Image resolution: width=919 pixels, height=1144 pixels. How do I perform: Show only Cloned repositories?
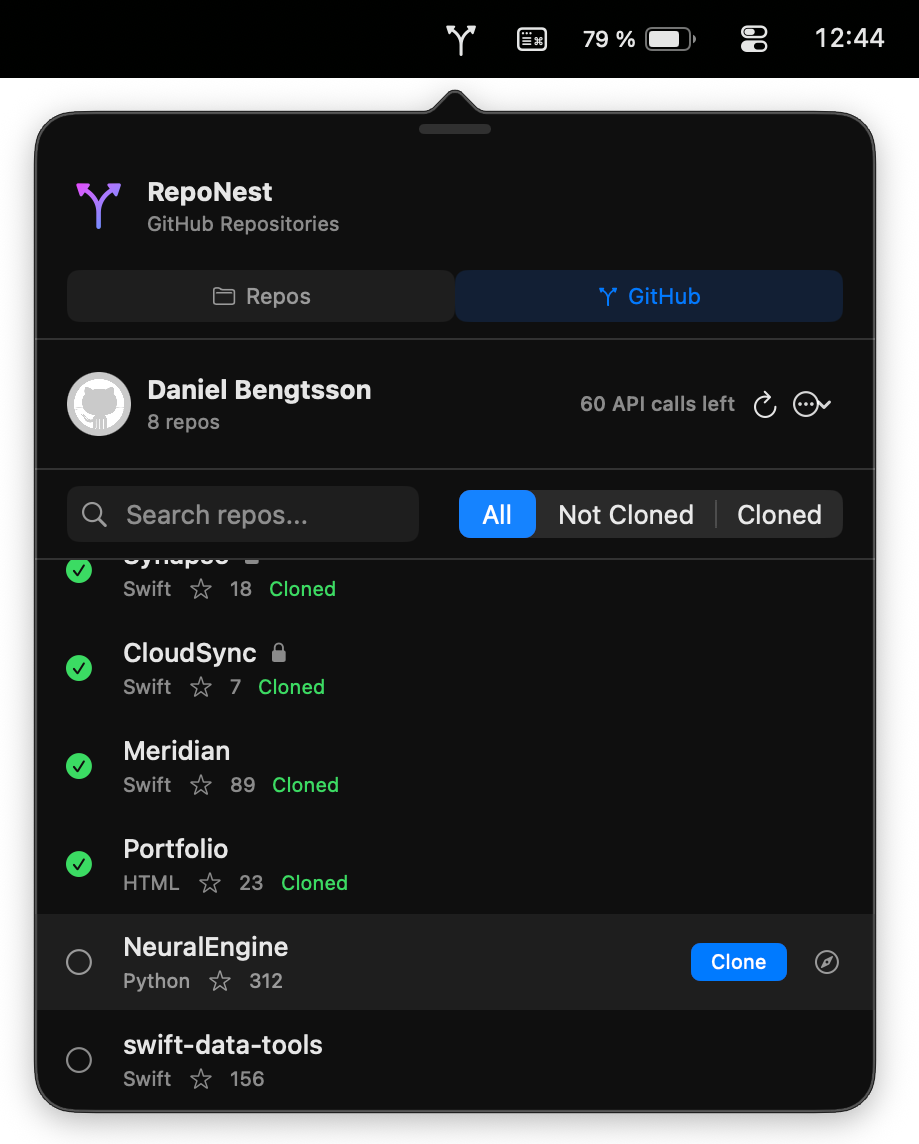pos(779,515)
